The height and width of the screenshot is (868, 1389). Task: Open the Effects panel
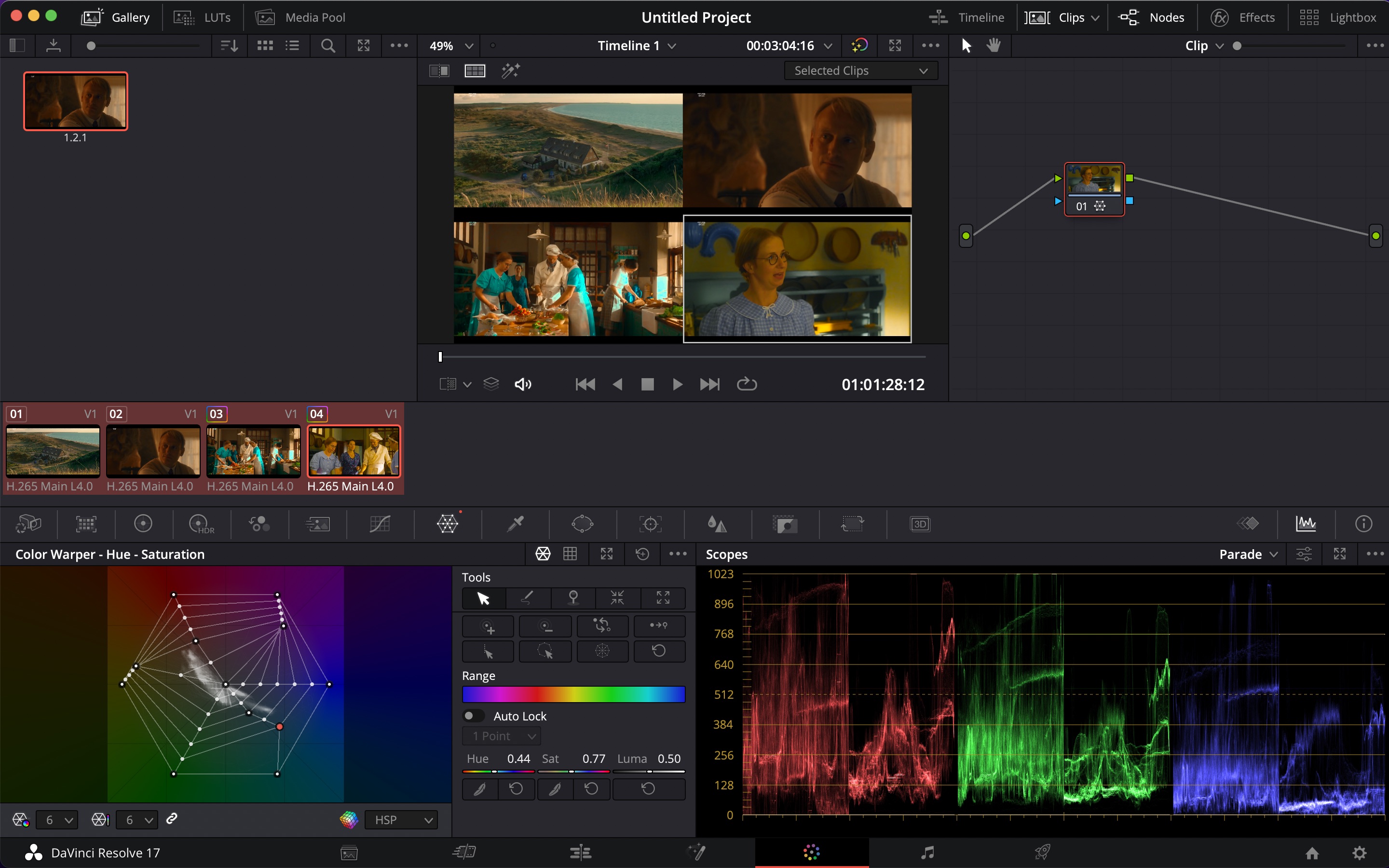coord(1243,17)
